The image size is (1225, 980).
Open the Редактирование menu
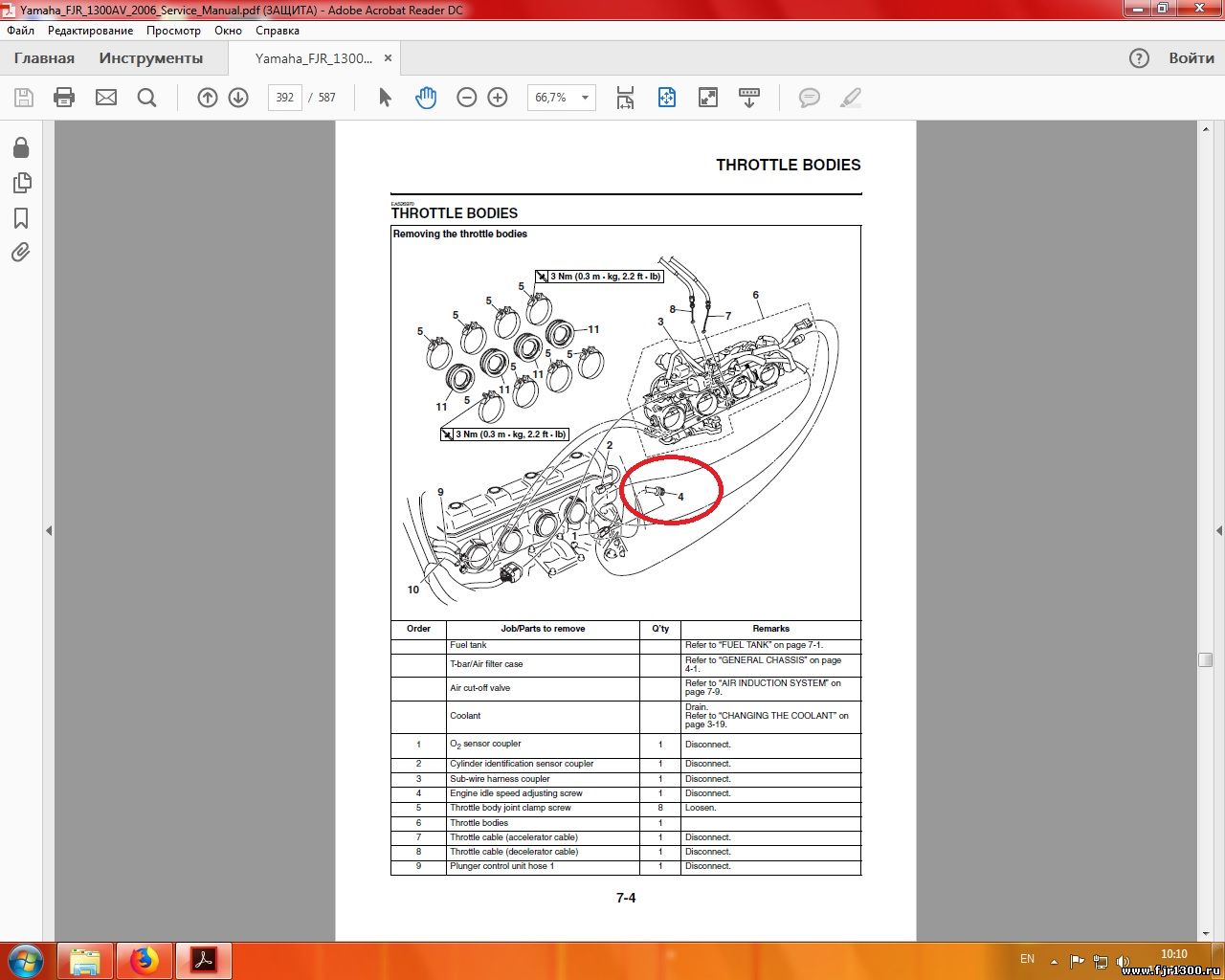(x=90, y=31)
